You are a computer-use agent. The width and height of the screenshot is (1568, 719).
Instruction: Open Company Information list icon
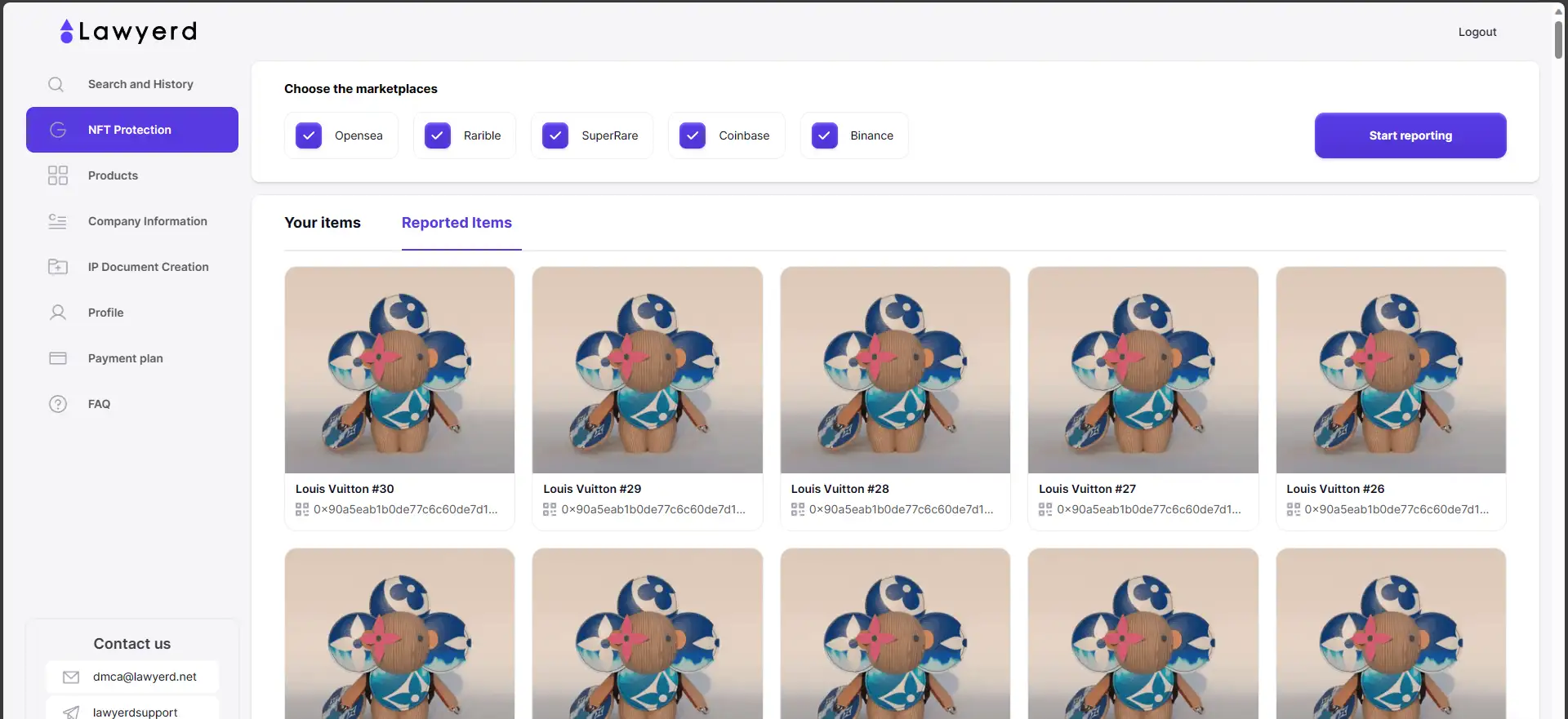57,221
